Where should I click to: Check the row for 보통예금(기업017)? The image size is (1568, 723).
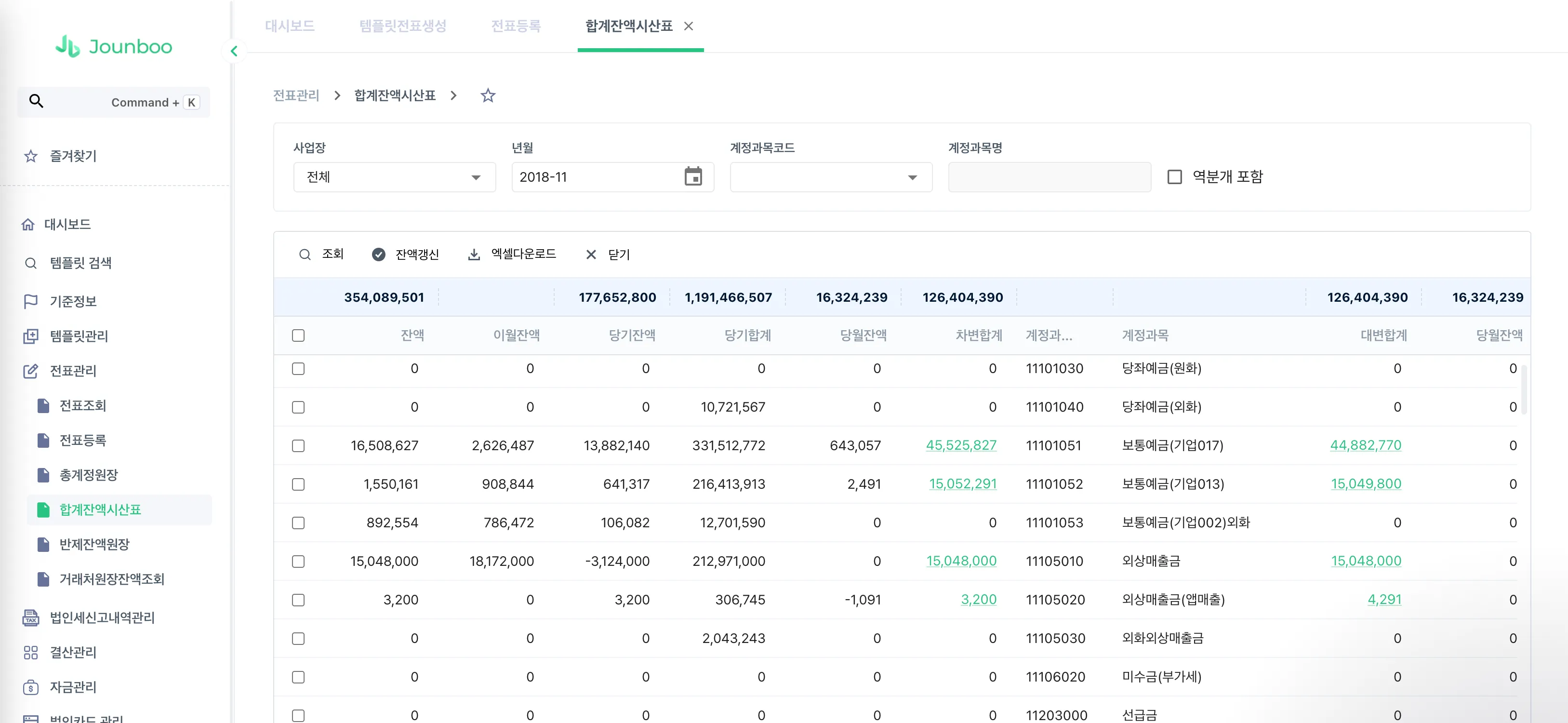point(298,446)
